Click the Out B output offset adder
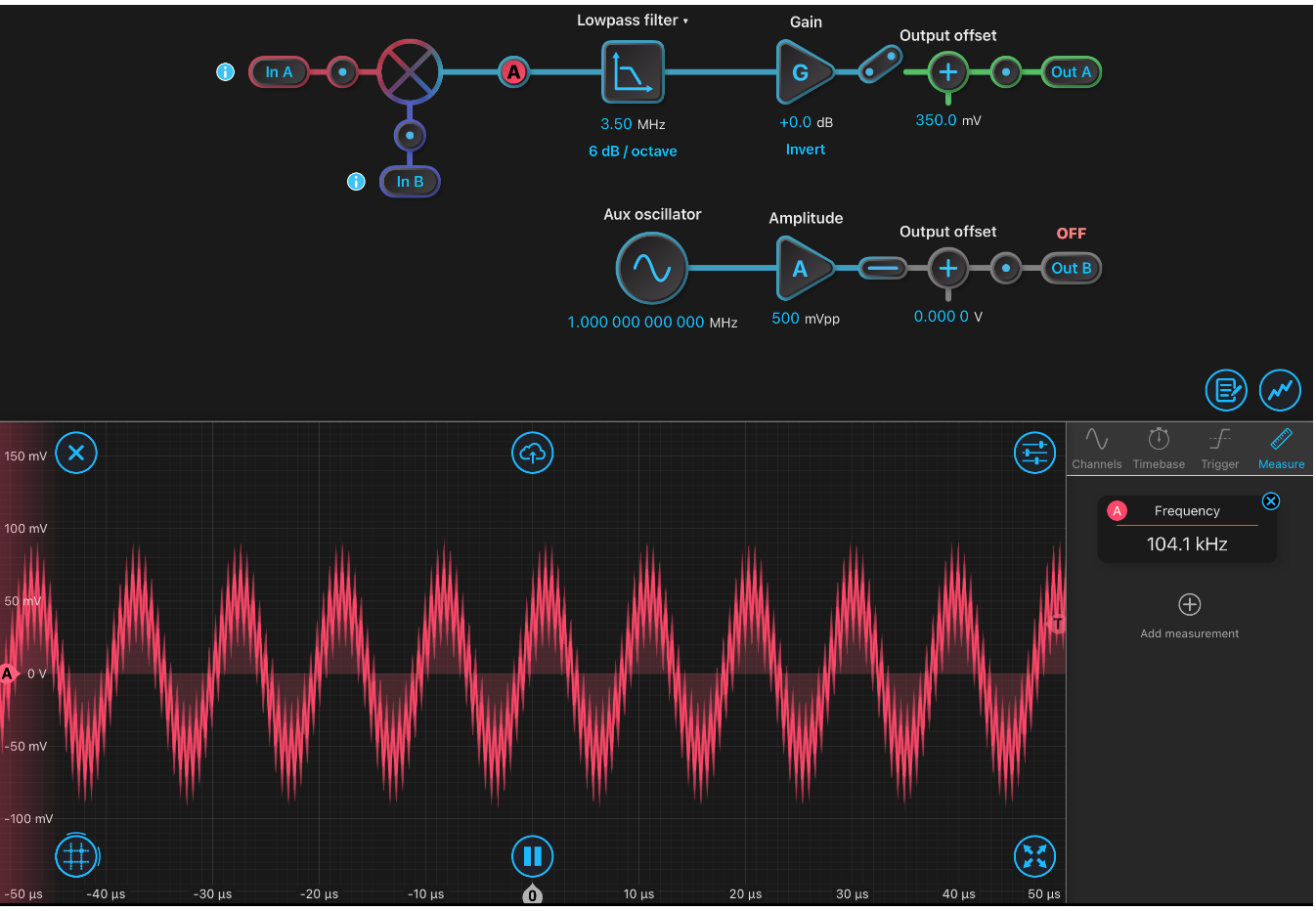 tap(947, 269)
